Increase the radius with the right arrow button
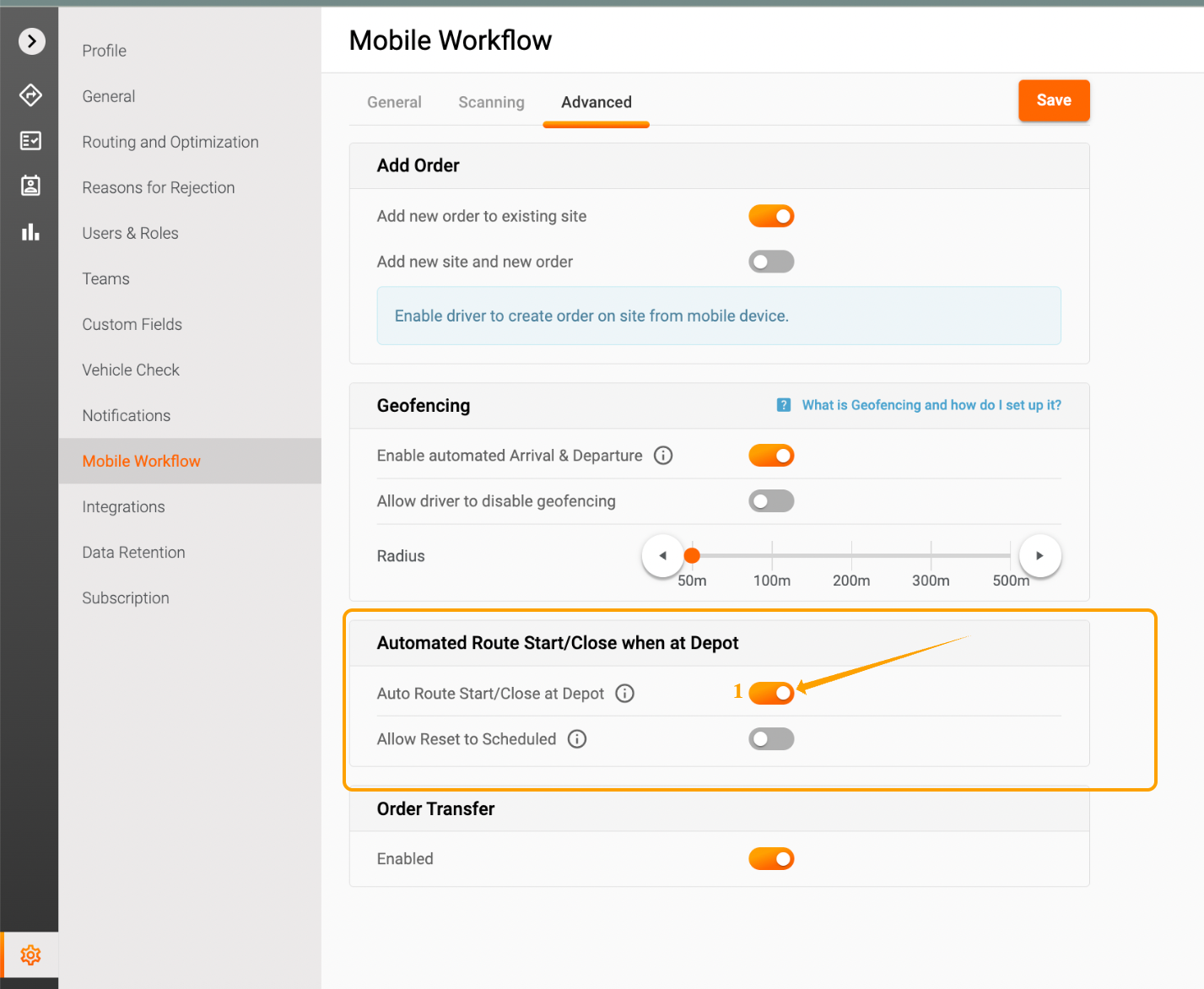This screenshot has width=1204, height=989. (x=1039, y=555)
